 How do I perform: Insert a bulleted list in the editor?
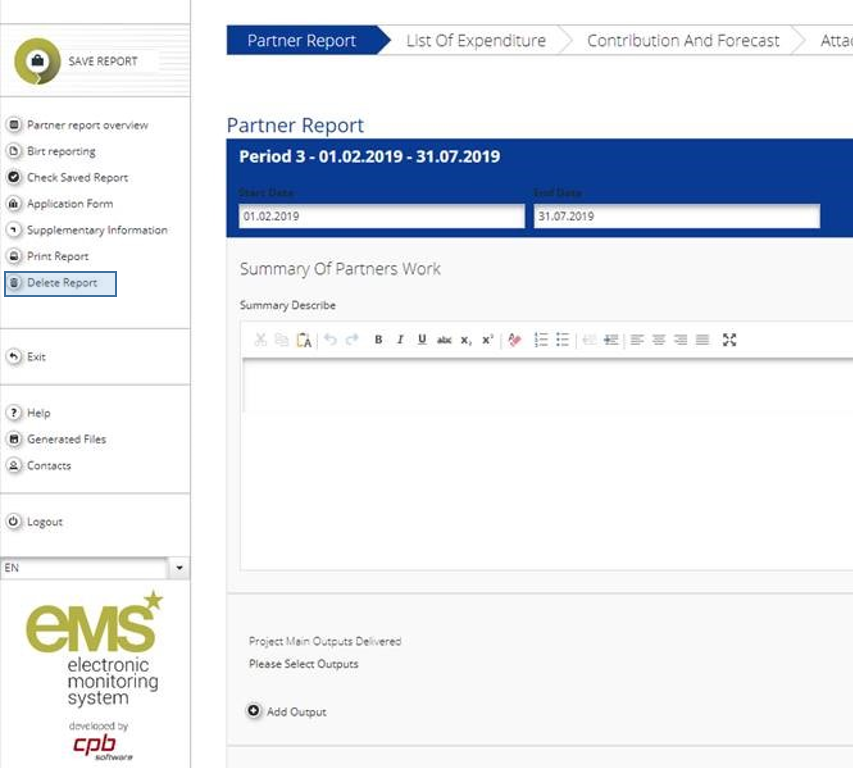tap(562, 340)
